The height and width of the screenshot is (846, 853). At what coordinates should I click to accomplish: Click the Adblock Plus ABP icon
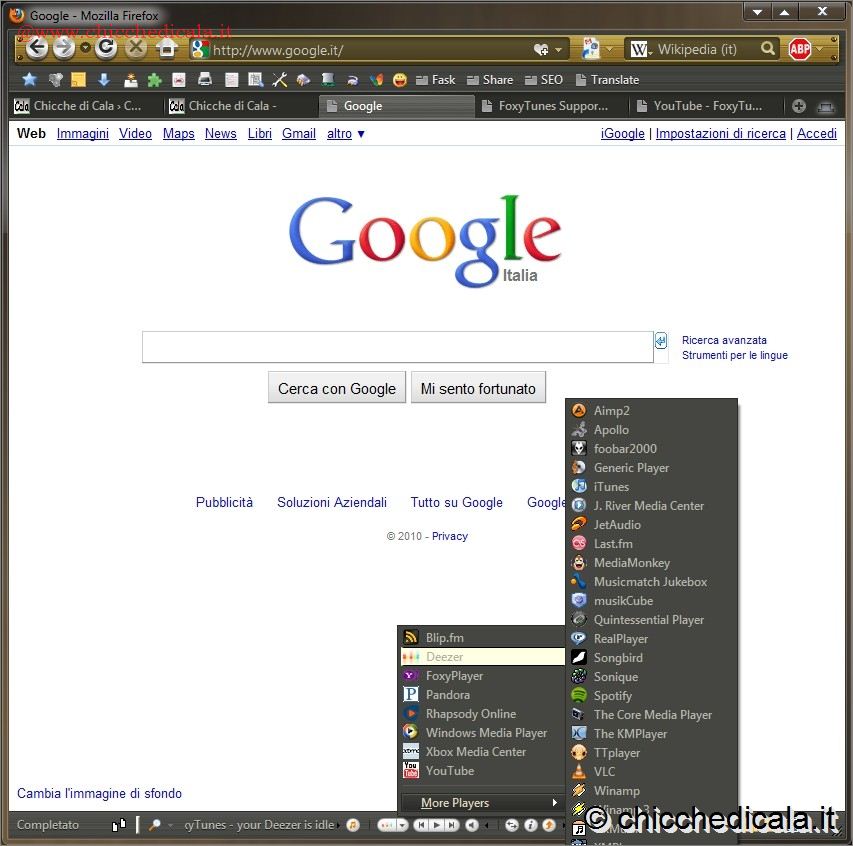pyautogui.click(x=799, y=49)
